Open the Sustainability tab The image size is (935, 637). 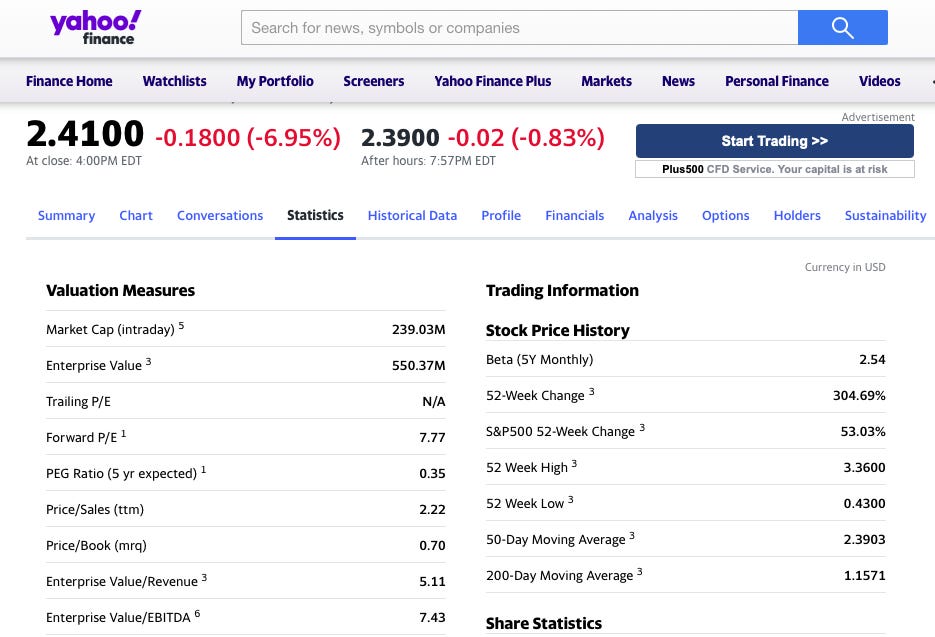885,215
